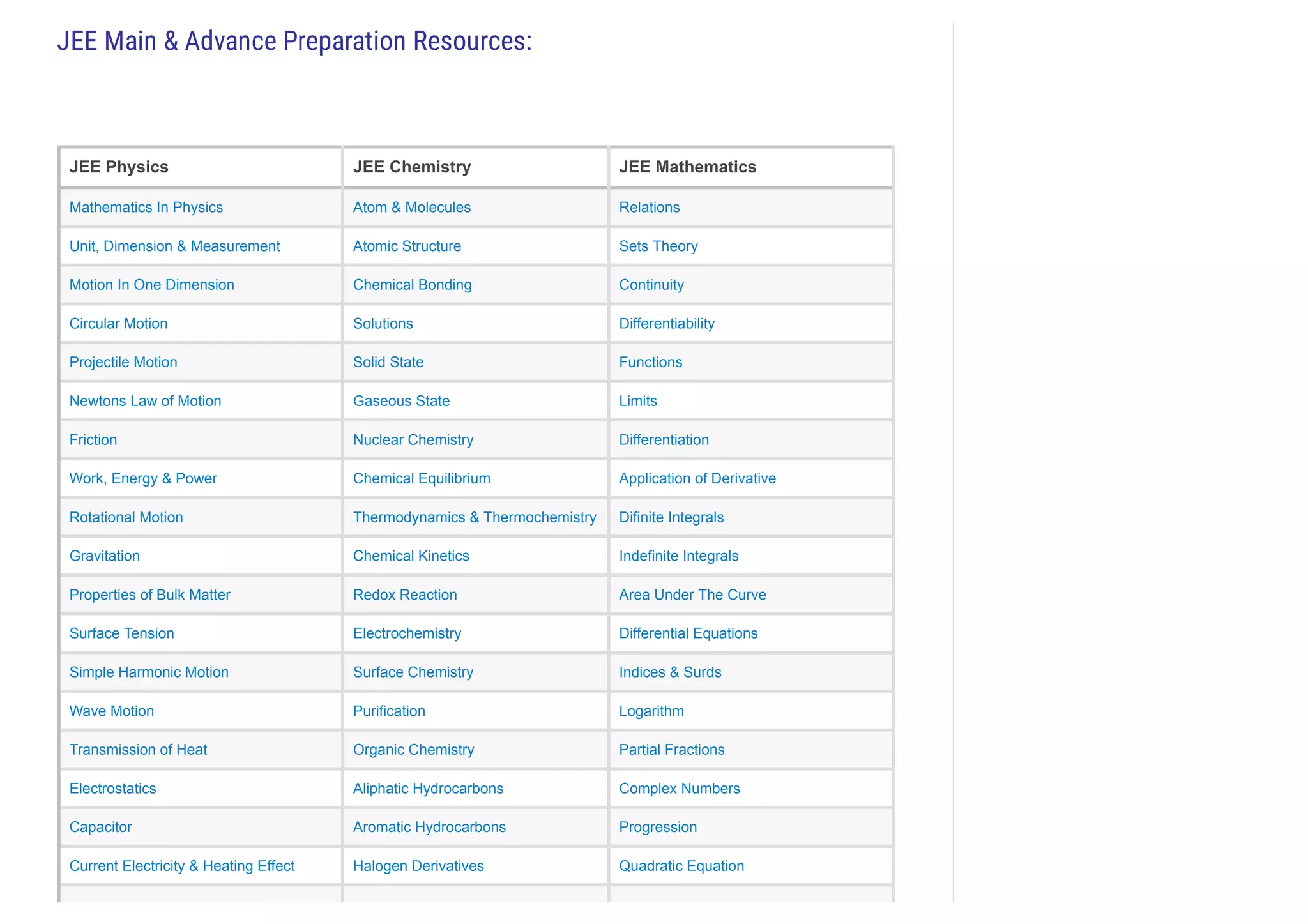Select the Newtons Law of Motion link

(x=145, y=401)
